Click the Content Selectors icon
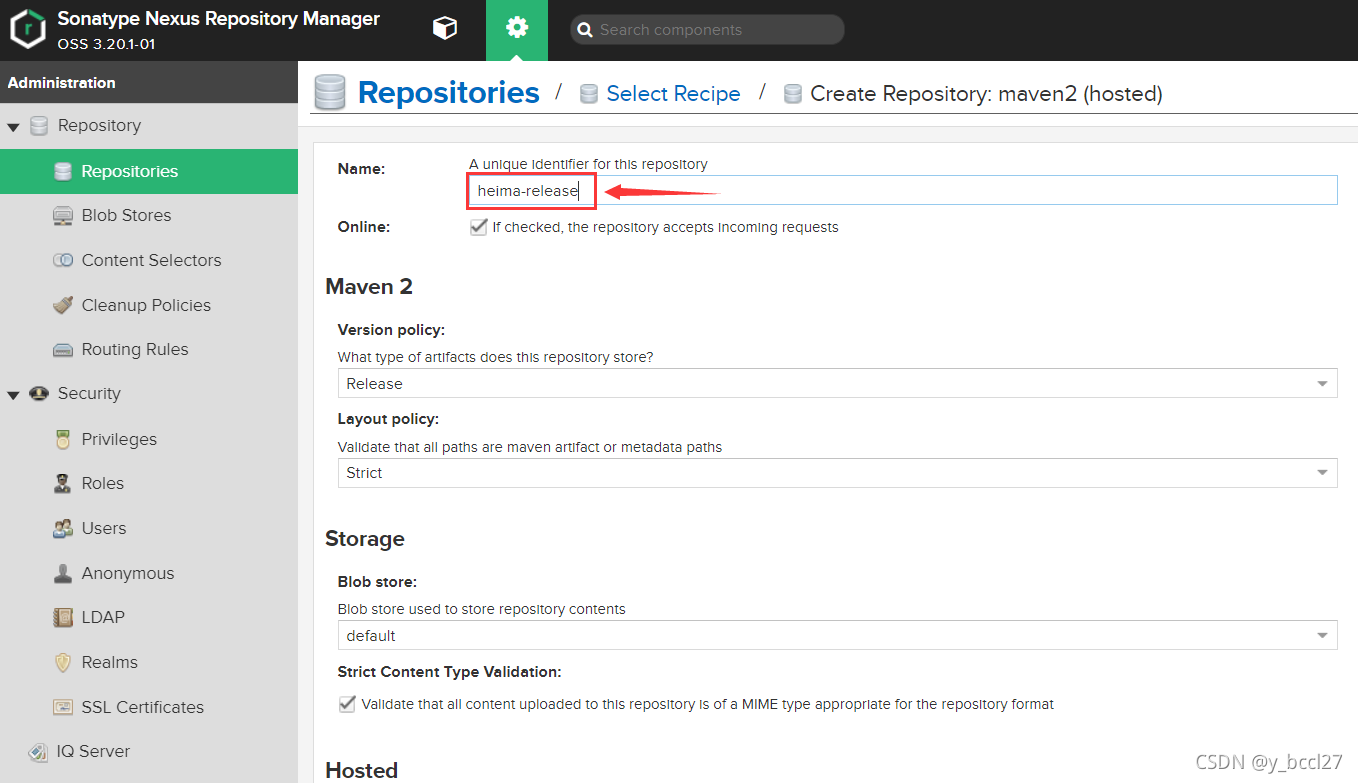 pos(63,260)
